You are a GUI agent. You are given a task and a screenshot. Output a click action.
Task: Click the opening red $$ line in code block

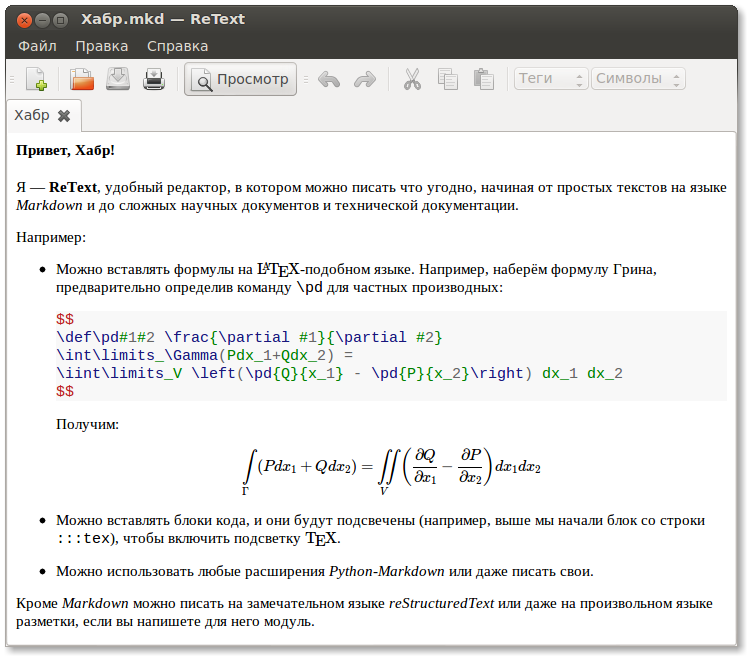pos(65,319)
